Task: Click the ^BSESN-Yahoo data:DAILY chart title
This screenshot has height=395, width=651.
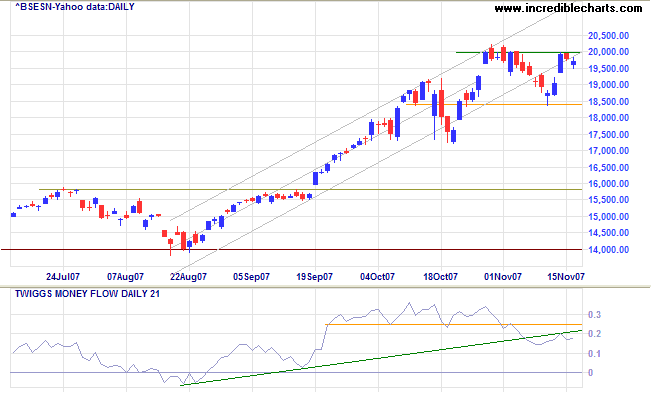Action: click(x=75, y=7)
